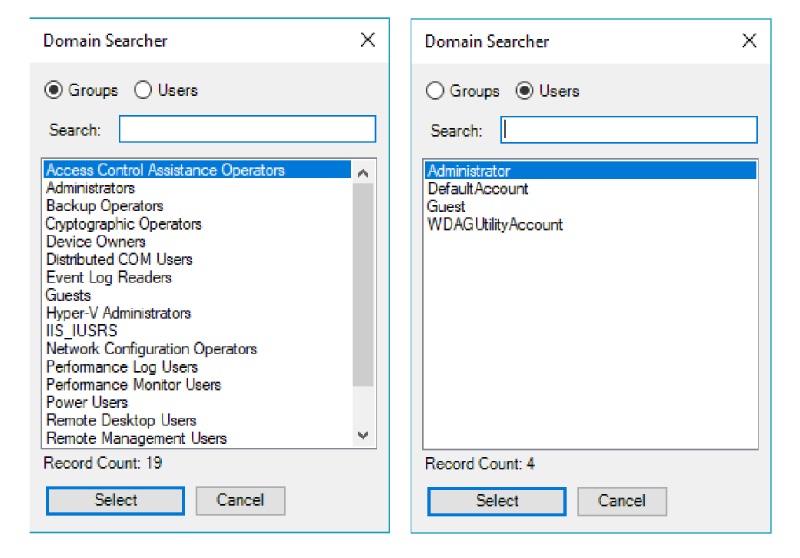Focus the left dialog Search field
This screenshot has width=800, height=558.
(x=247, y=129)
